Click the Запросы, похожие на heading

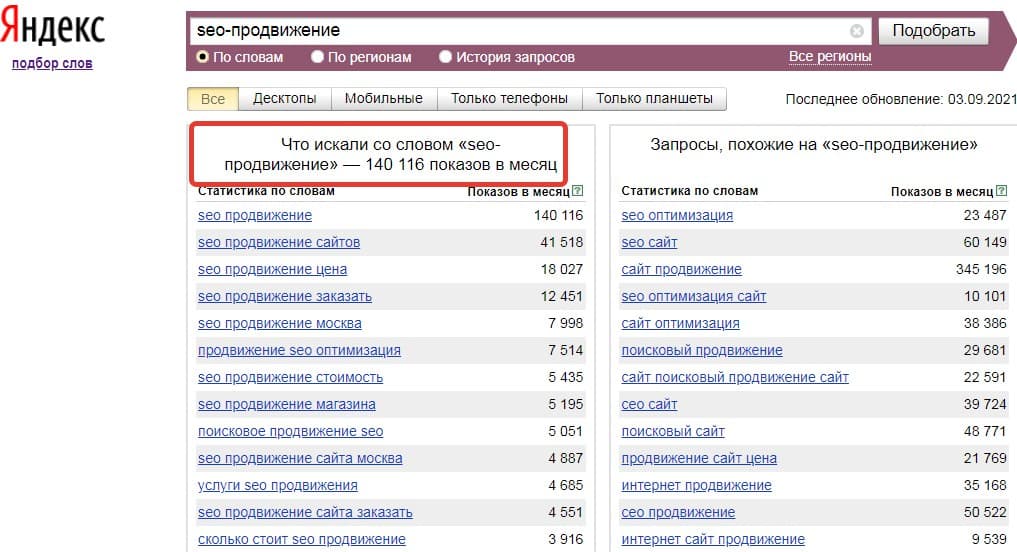[x=814, y=145]
